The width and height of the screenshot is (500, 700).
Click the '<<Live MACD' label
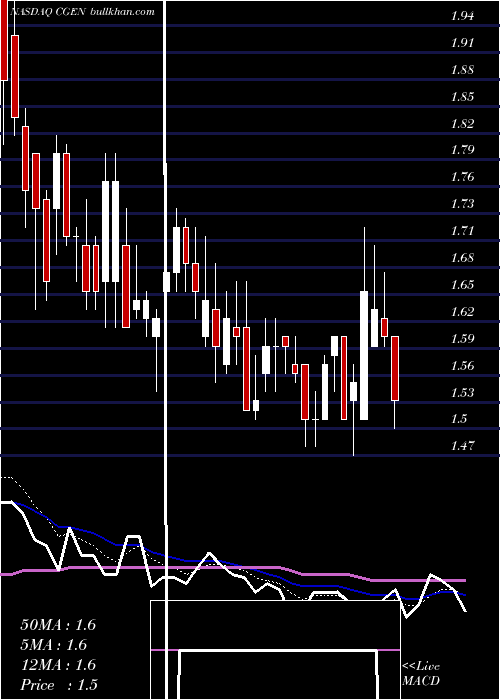[421, 674]
